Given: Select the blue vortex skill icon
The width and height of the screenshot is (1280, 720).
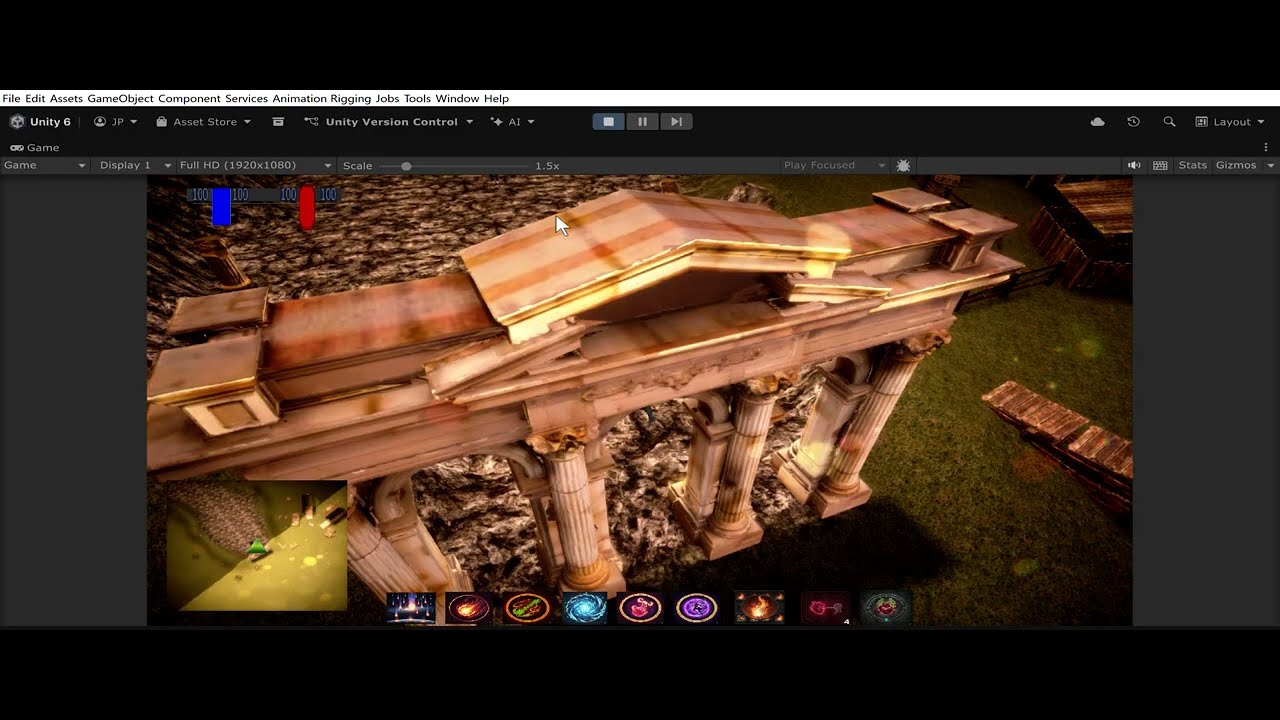Looking at the screenshot, I should point(584,607).
